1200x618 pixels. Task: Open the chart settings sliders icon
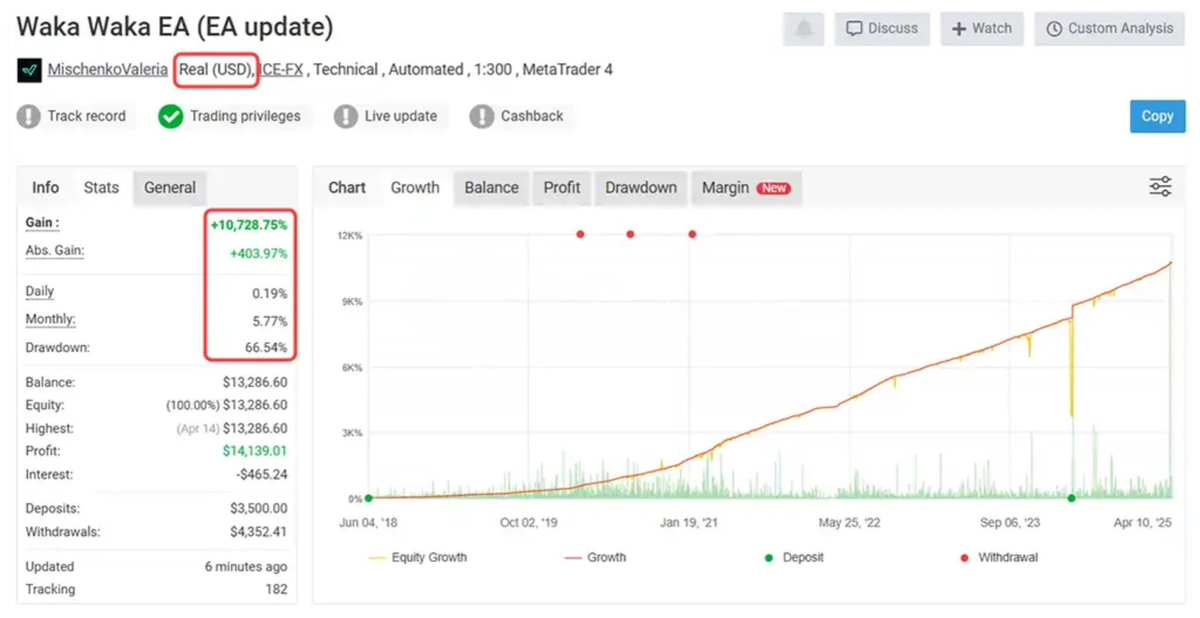coord(1160,187)
